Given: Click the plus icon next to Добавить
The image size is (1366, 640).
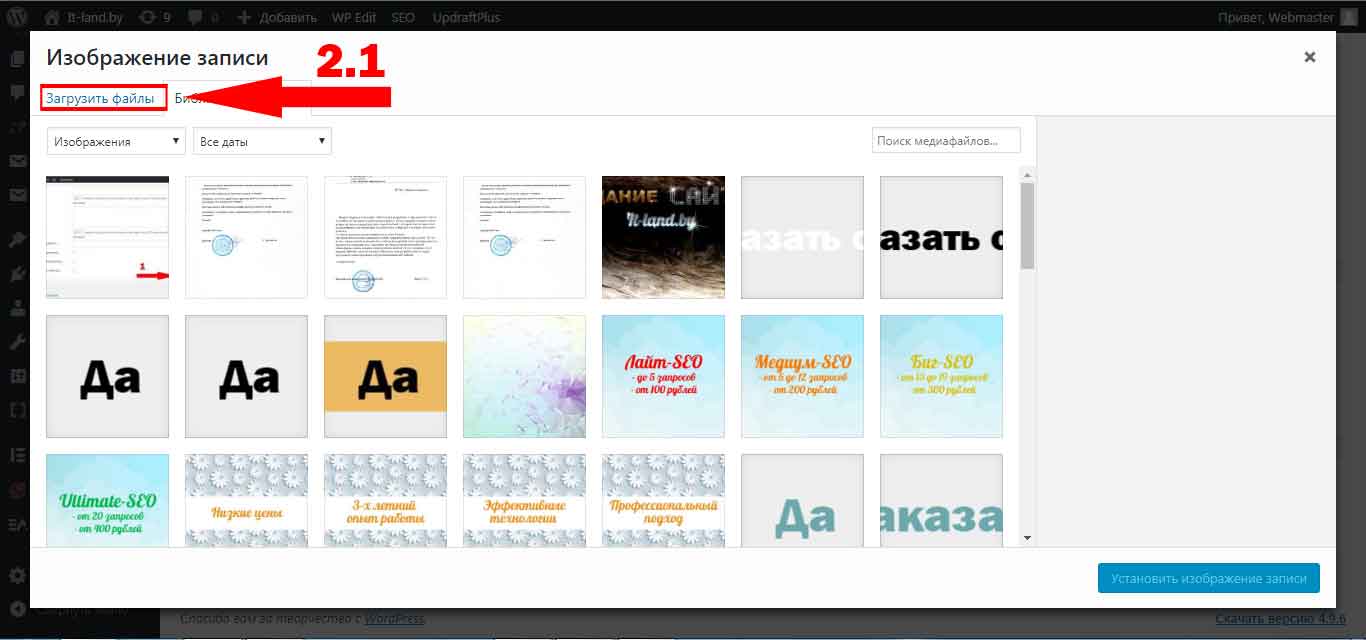Looking at the screenshot, I should click(245, 17).
